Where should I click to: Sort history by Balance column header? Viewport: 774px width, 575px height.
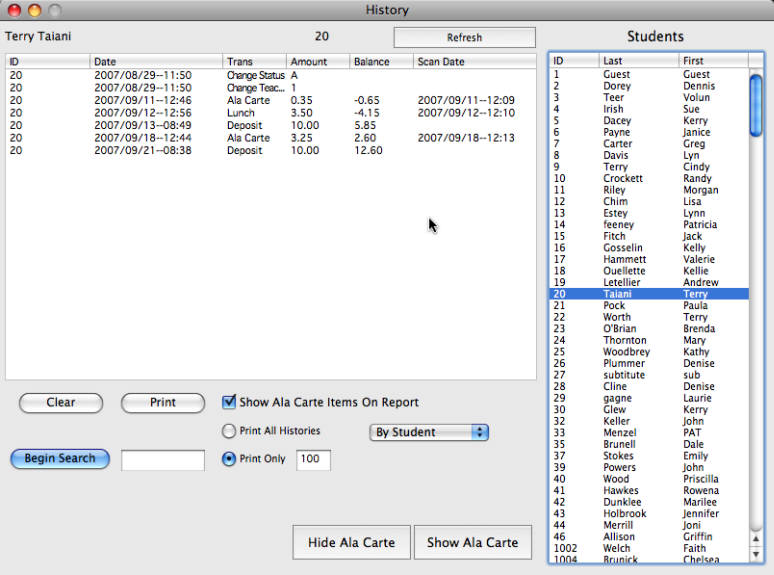[382, 62]
